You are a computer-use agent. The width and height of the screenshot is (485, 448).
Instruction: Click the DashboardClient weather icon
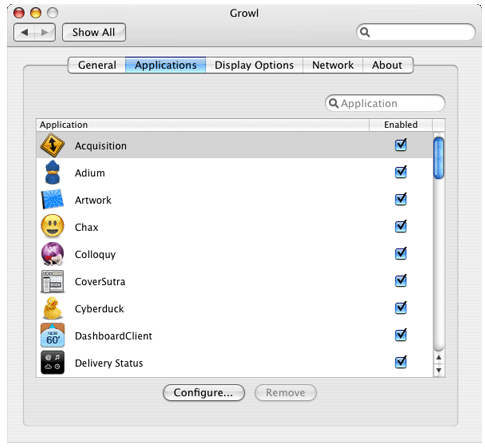tap(52, 336)
